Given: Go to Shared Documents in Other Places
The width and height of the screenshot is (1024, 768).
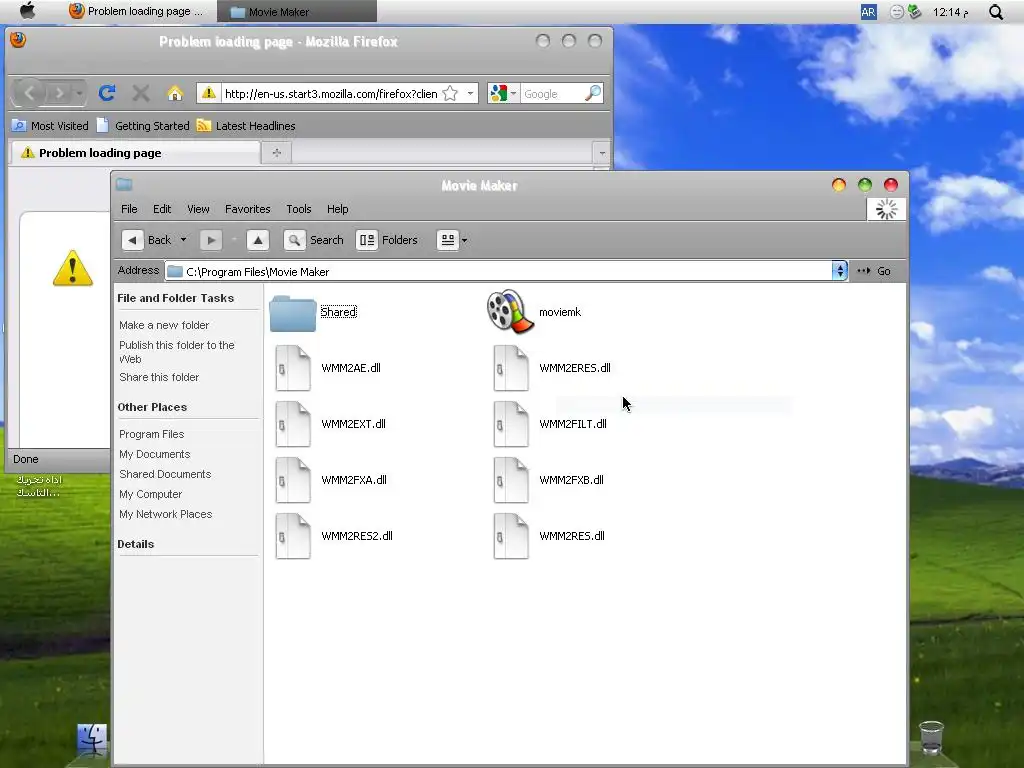Looking at the screenshot, I should pyautogui.click(x=165, y=474).
